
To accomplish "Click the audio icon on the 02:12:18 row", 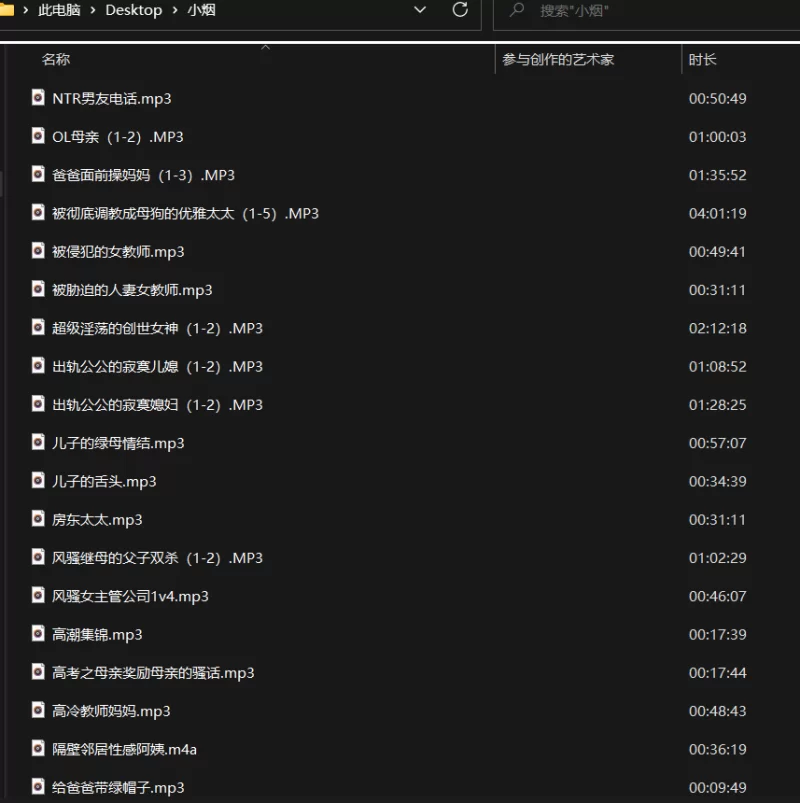I will 38,327.
